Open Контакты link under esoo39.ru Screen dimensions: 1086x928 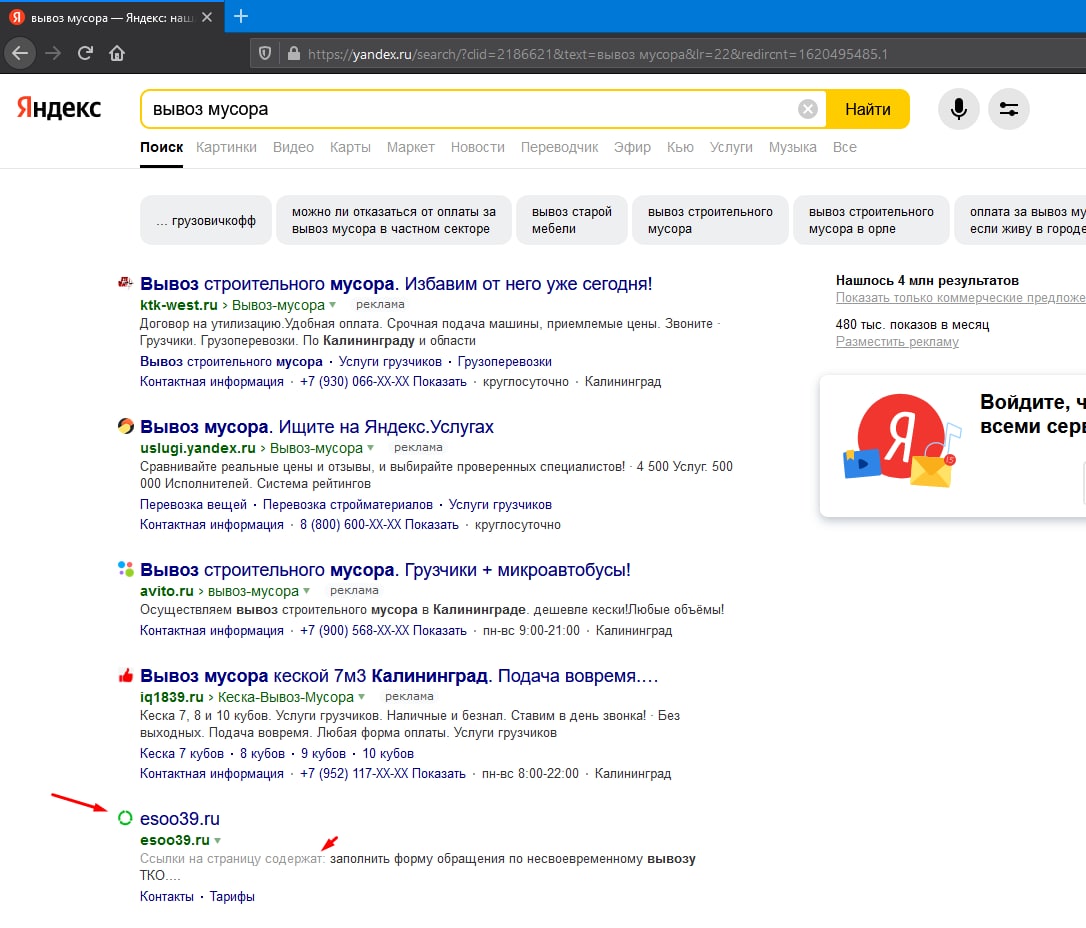(x=167, y=896)
